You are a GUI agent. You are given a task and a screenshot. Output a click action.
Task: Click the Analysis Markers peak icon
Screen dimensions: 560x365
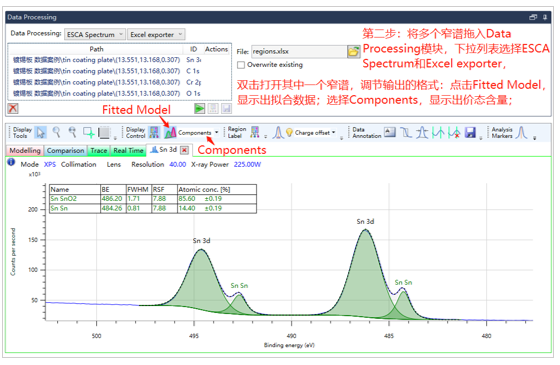[x=522, y=132]
